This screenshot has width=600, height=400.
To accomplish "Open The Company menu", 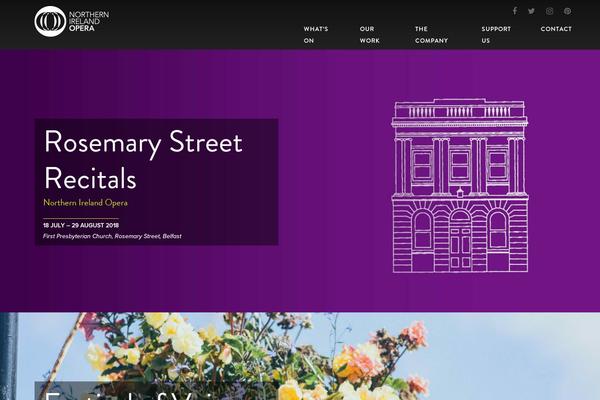I will (431, 34).
